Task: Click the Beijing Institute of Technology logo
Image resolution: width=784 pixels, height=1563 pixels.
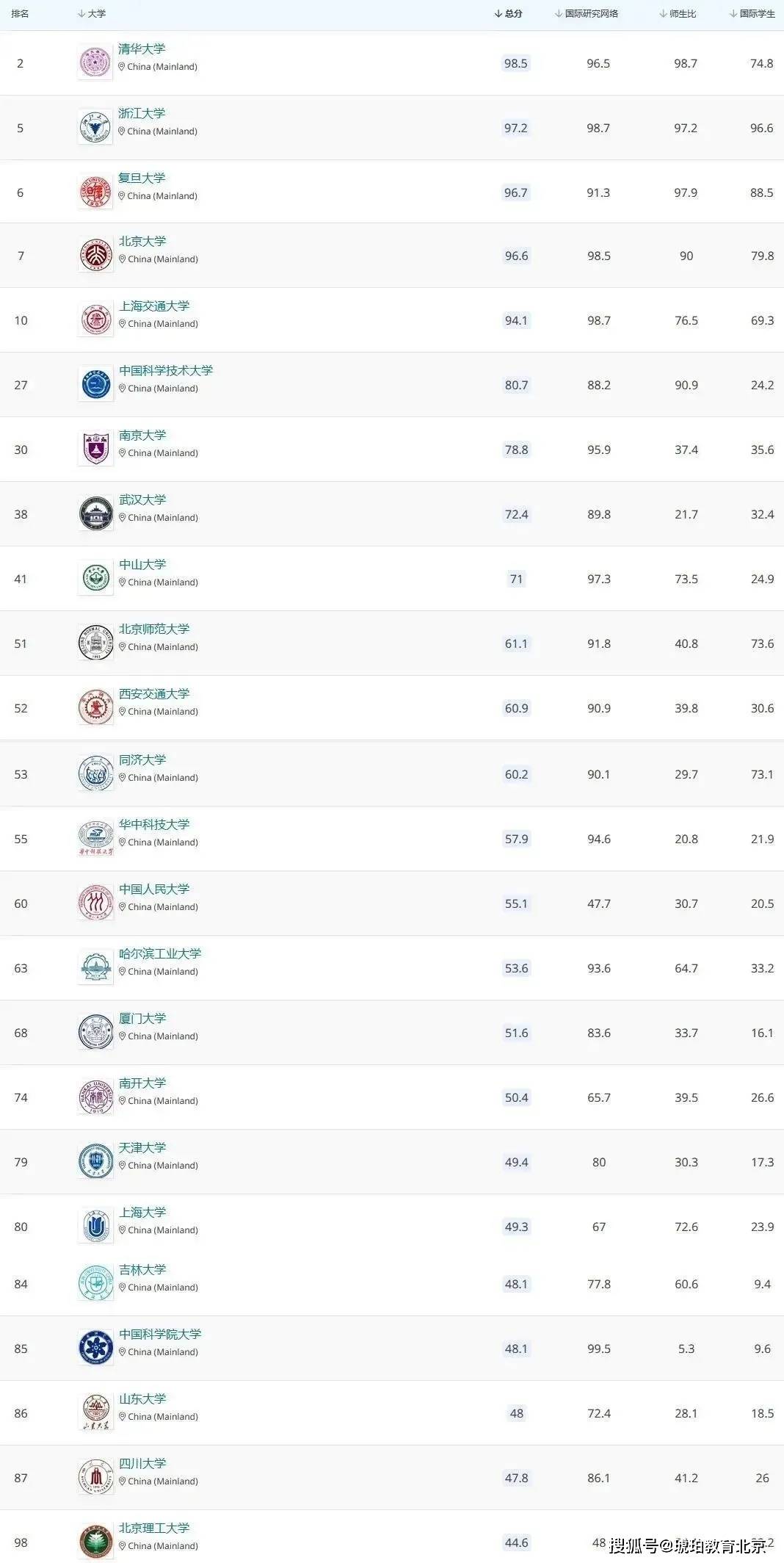Action: [x=96, y=1542]
